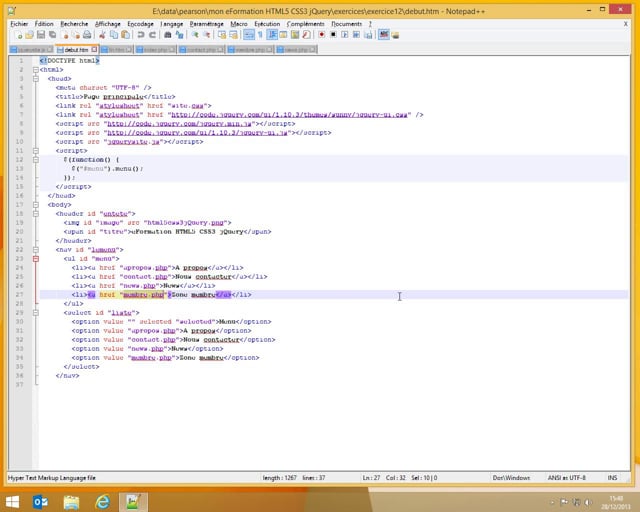This screenshot has height=512, width=640.
Task: Click the ABC spell-check toolbar icon
Action: [x=384, y=35]
